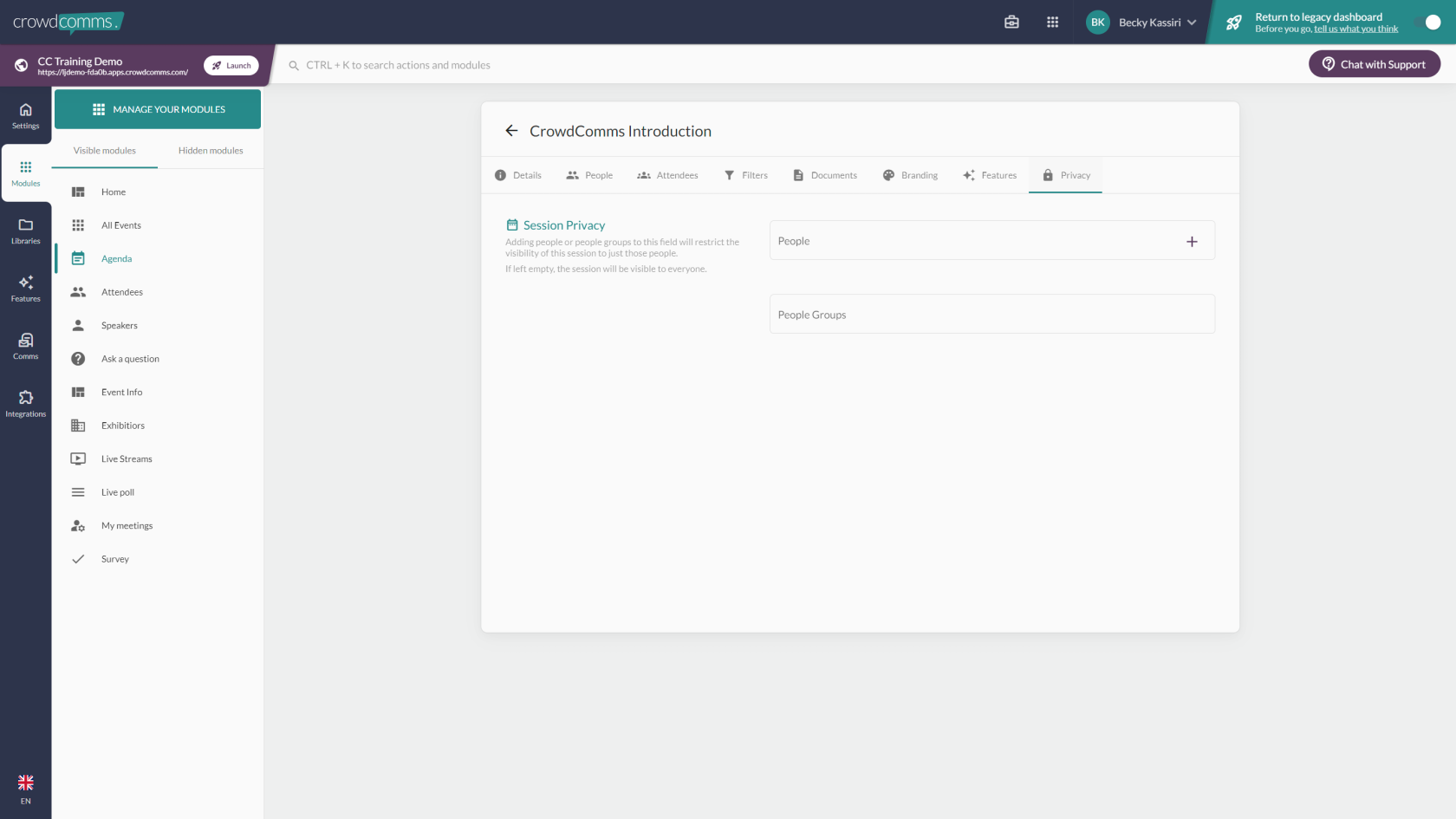The width and height of the screenshot is (1456, 819).
Task: Click the Live Streams play icon
Action: (x=78, y=459)
